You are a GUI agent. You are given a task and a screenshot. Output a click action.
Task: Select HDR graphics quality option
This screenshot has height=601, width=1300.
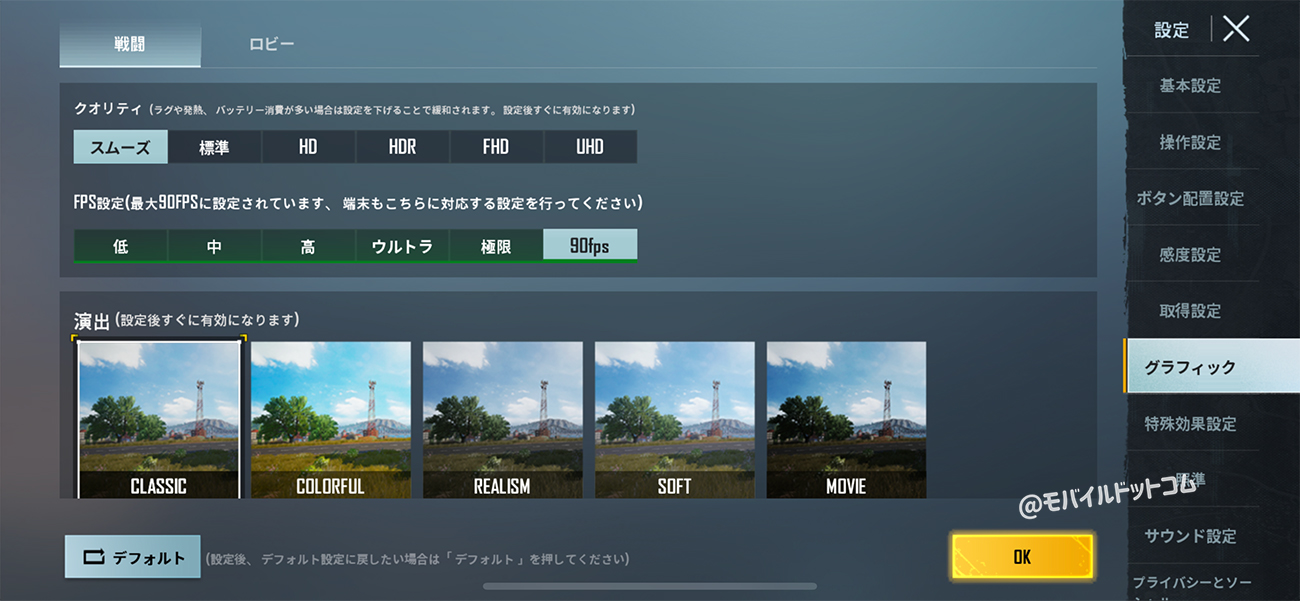402,147
